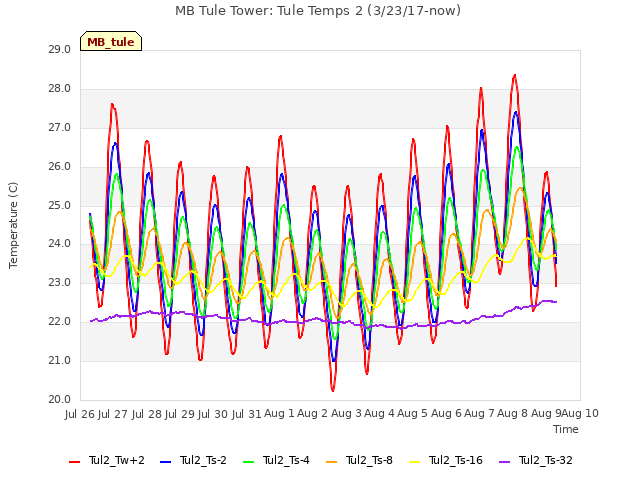The height and width of the screenshot is (480, 640).
Task: Select the Tul2_Ts-16 legend label
Action: (x=456, y=460)
